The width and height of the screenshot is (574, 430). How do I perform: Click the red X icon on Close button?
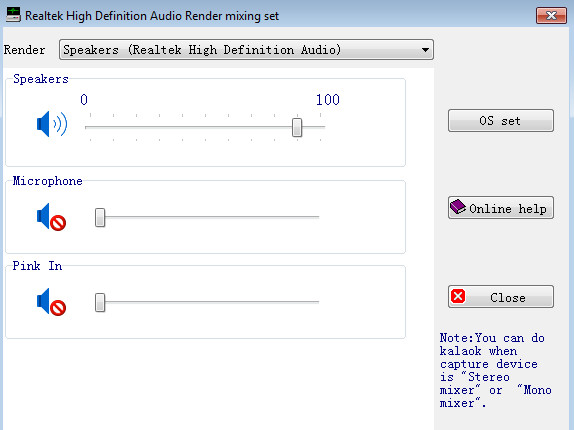pos(458,296)
